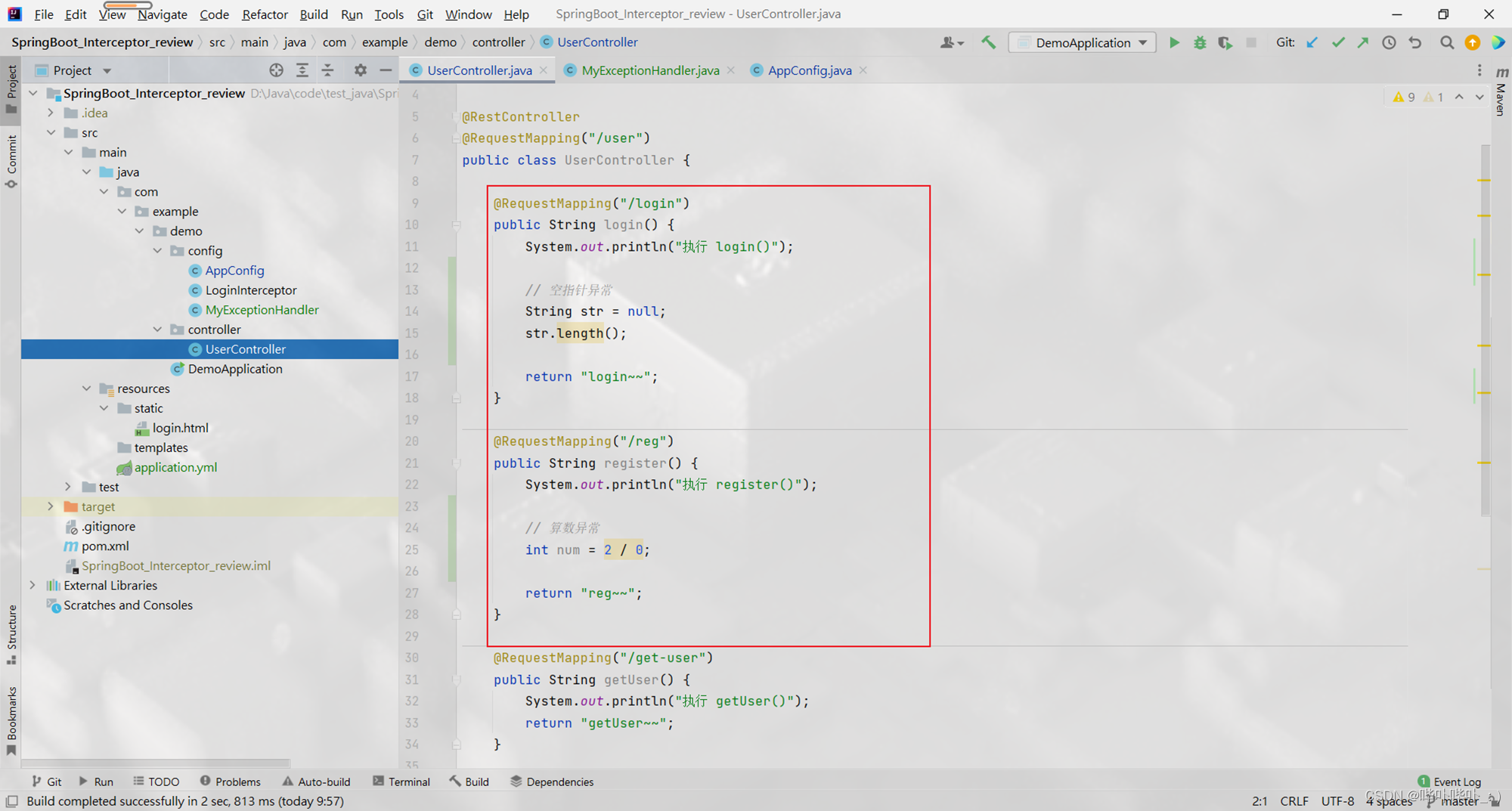Commit changes with the green checkmark icon
The height and width of the screenshot is (811, 1512).
click(1338, 43)
